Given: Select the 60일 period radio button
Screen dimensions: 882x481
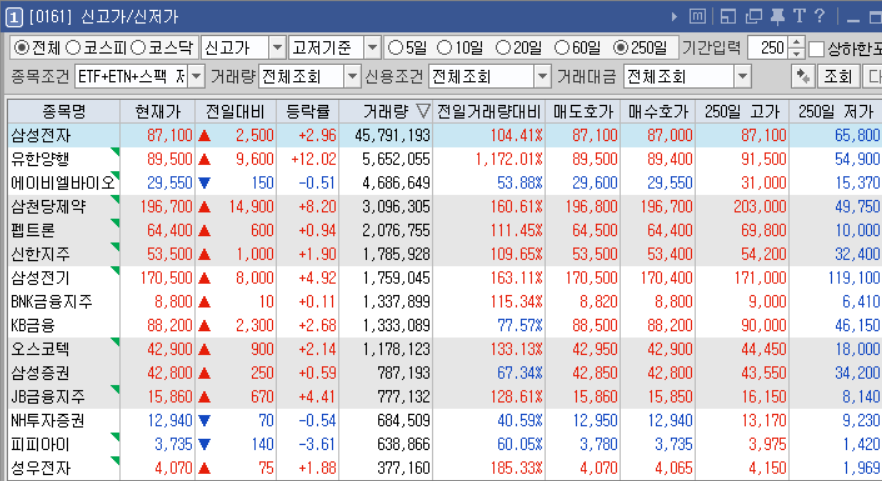Looking at the screenshot, I should click(x=562, y=48).
